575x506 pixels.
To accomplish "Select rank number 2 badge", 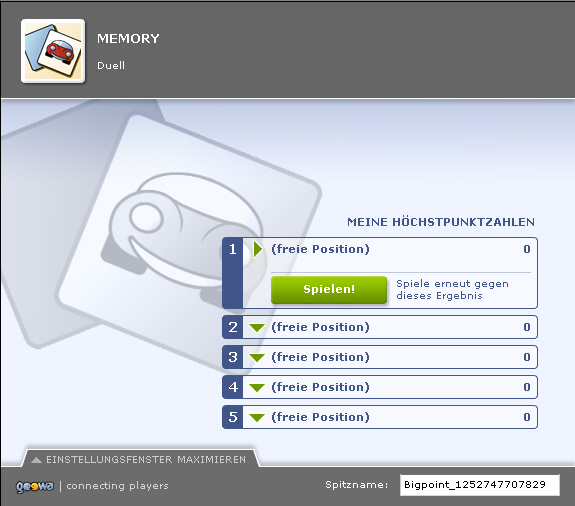I will pos(232,327).
